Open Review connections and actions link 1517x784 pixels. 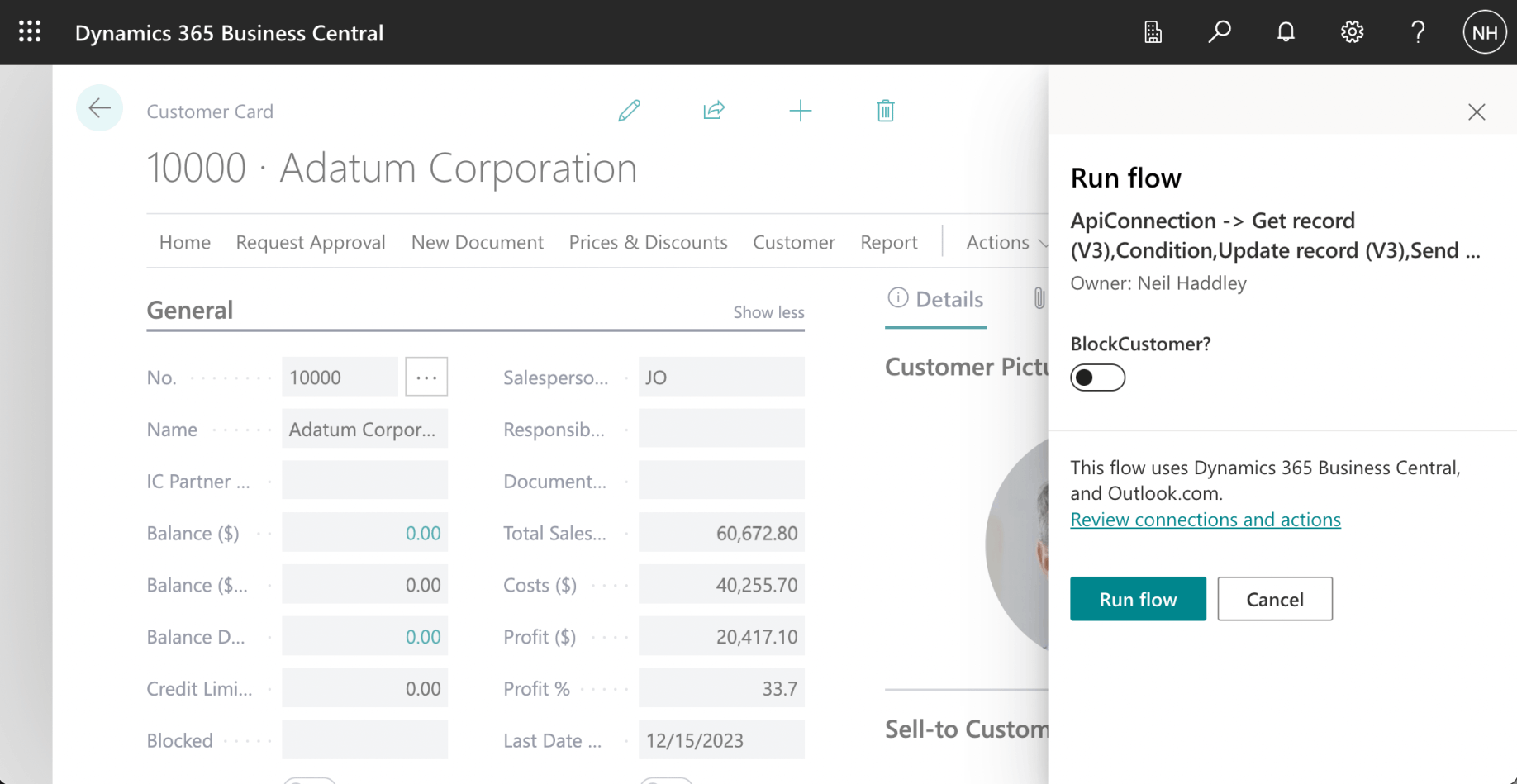pyautogui.click(x=1205, y=520)
